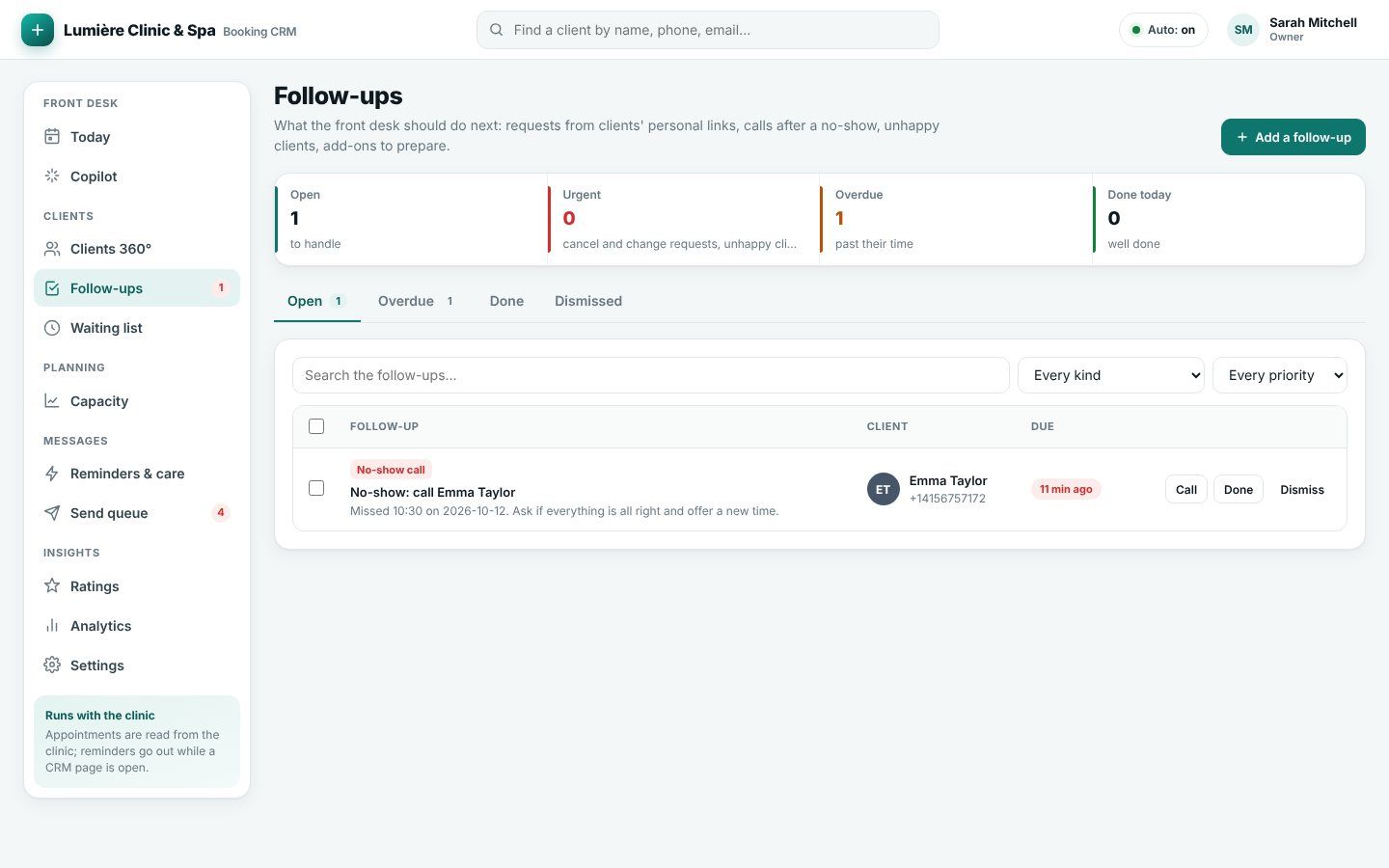Click the Follow-ups checklist icon
This screenshot has width=1389, height=868.
tap(52, 288)
